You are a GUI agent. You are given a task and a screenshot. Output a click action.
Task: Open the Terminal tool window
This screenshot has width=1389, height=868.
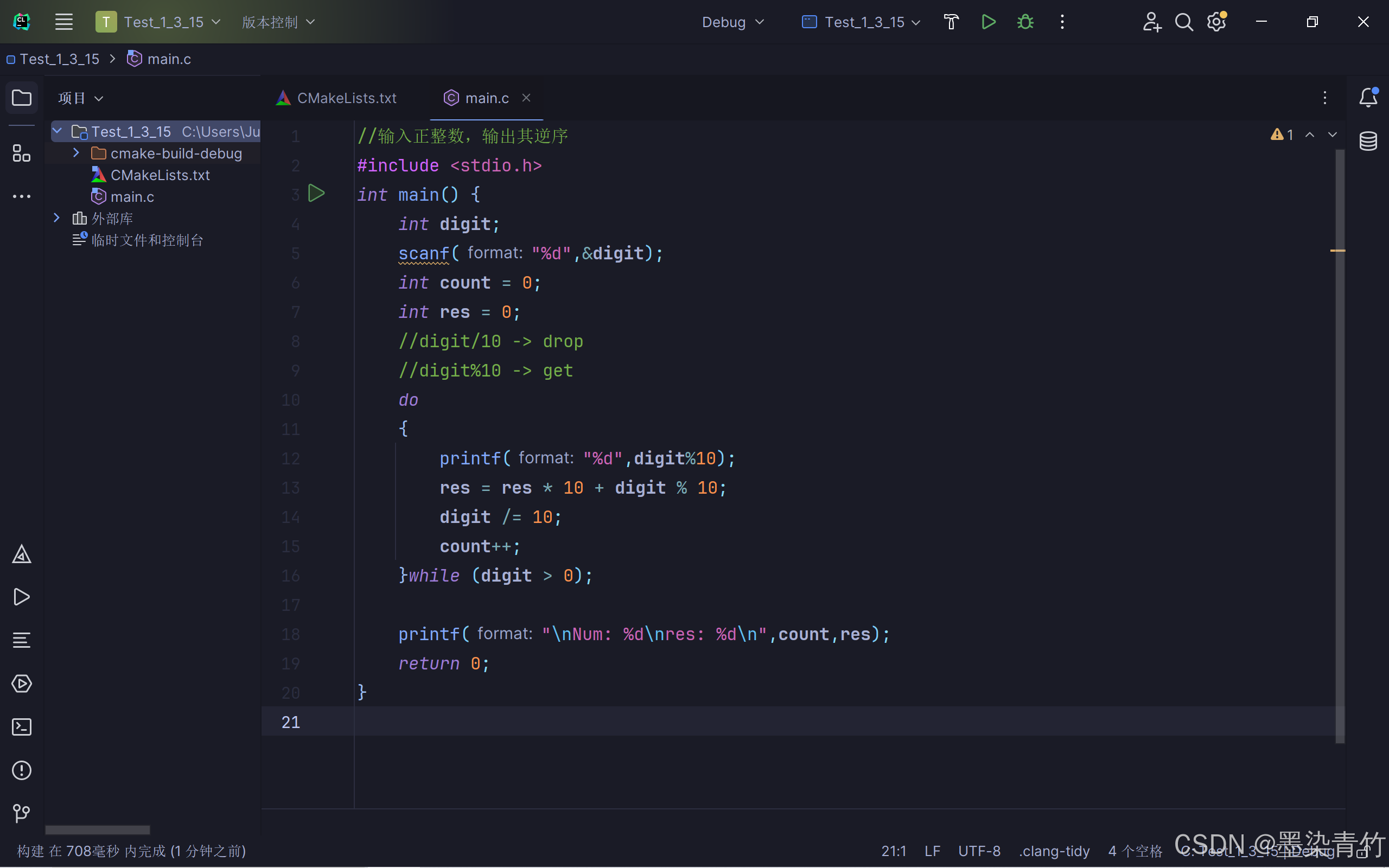coord(21,727)
